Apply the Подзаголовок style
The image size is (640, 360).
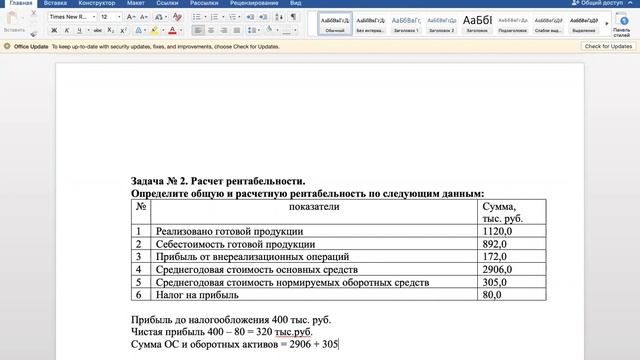tap(513, 24)
